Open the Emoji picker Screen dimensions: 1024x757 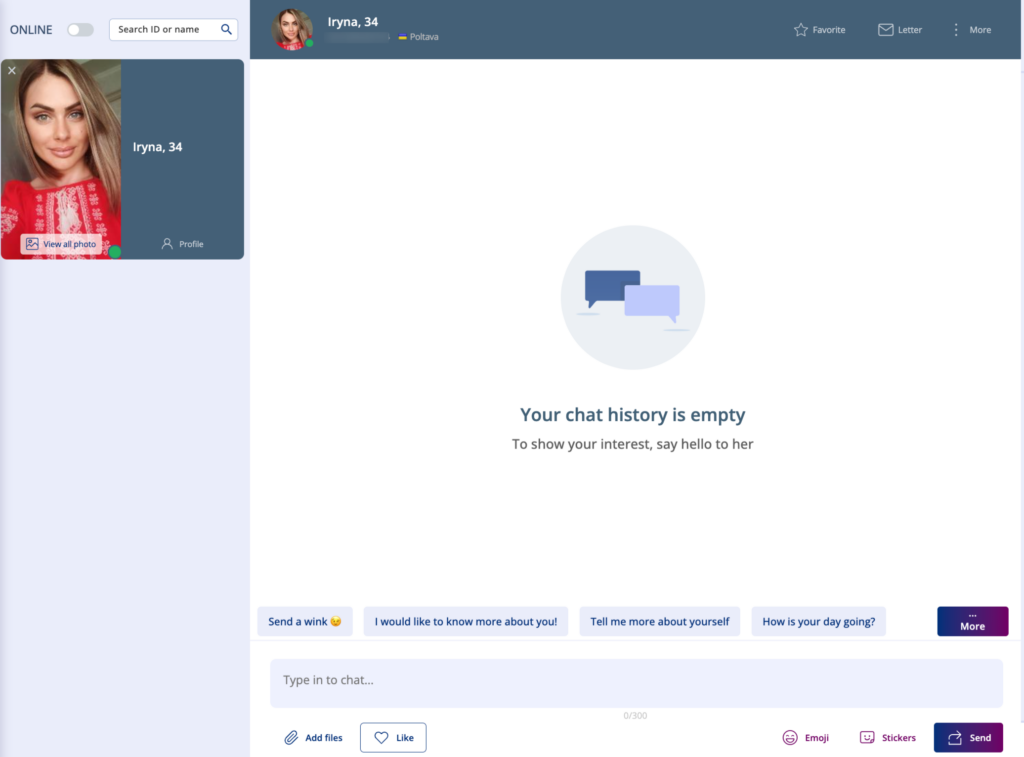click(805, 737)
